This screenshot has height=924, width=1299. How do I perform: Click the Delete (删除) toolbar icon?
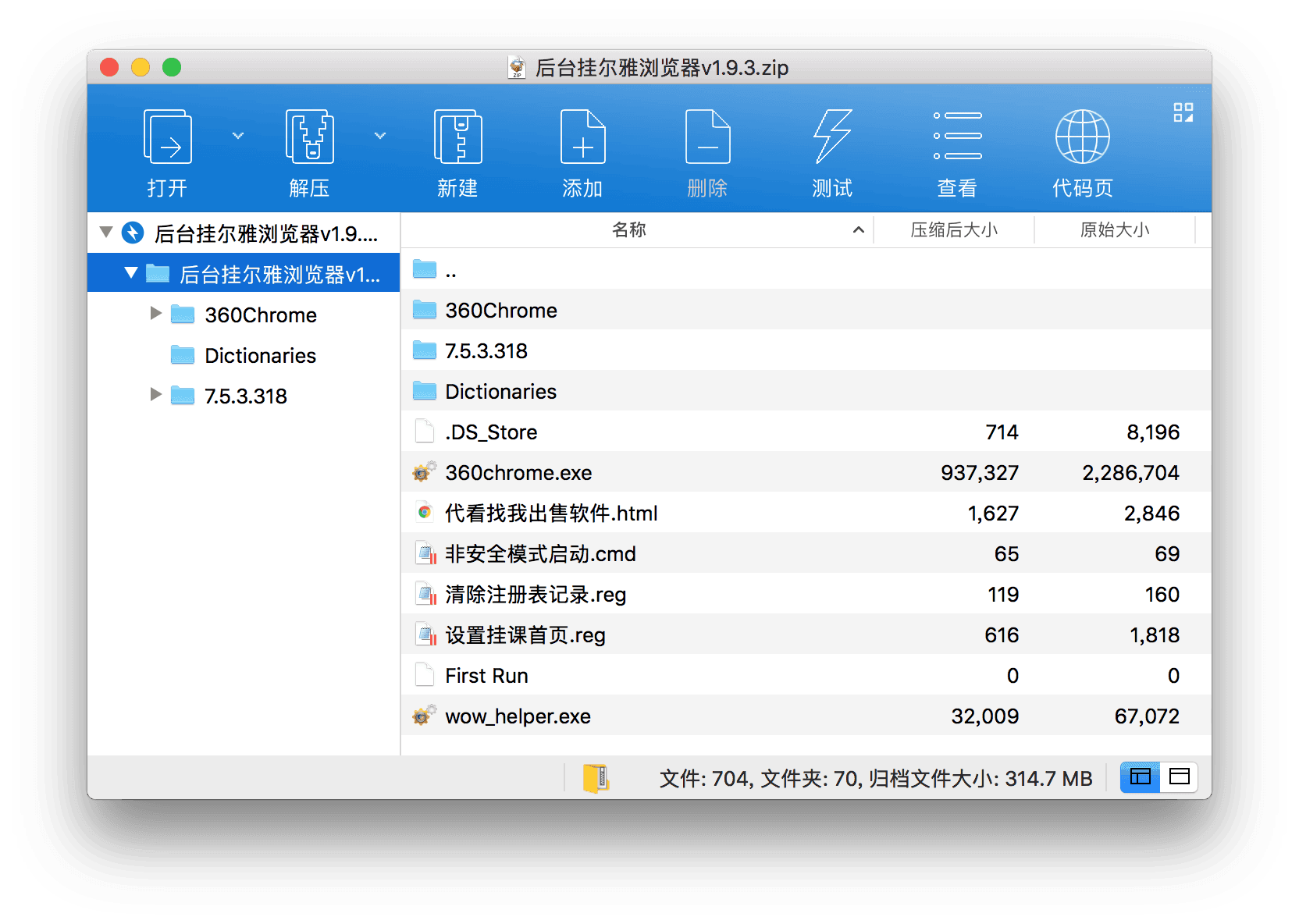707,137
